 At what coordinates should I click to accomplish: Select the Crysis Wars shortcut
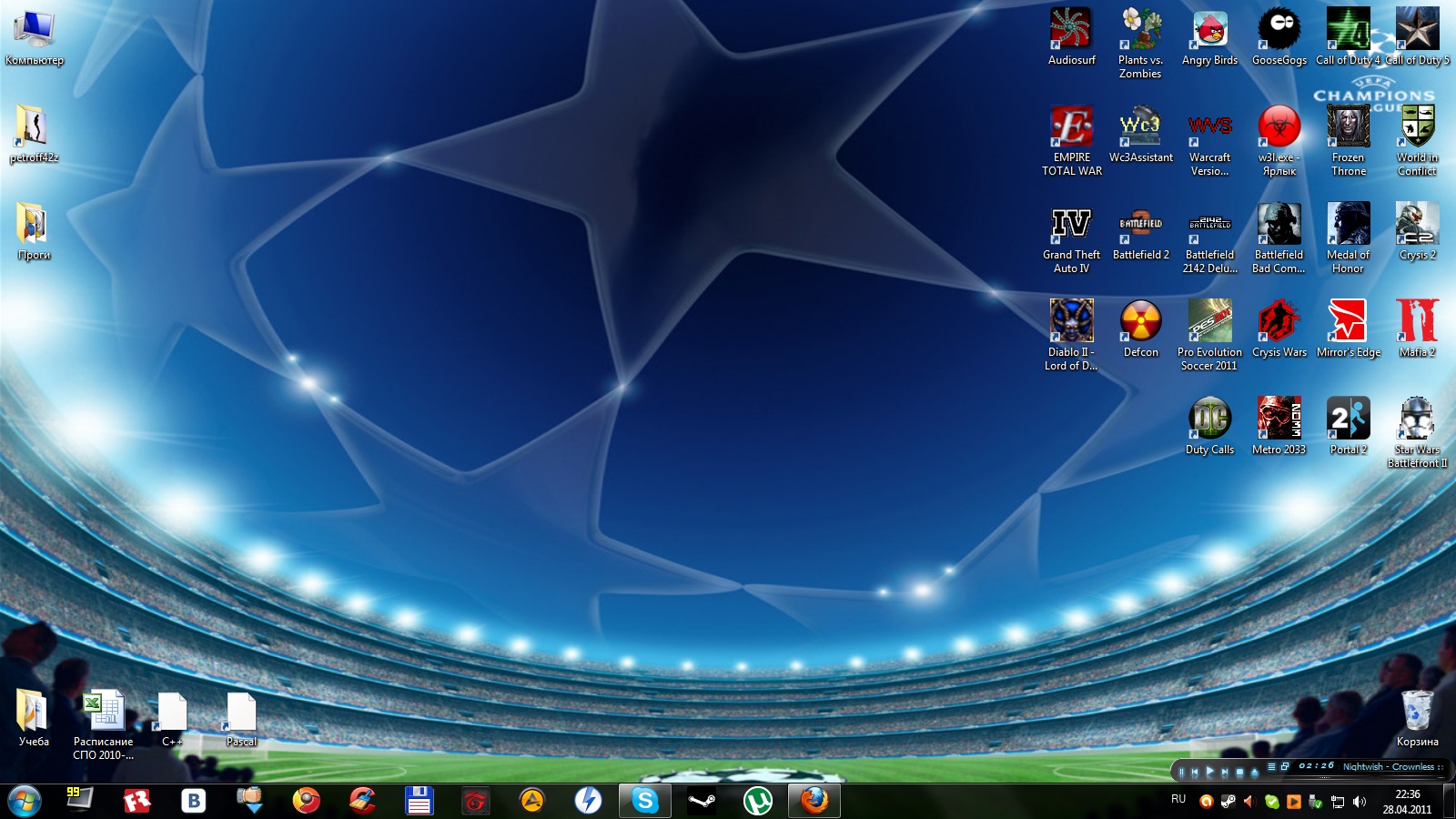(x=1279, y=329)
